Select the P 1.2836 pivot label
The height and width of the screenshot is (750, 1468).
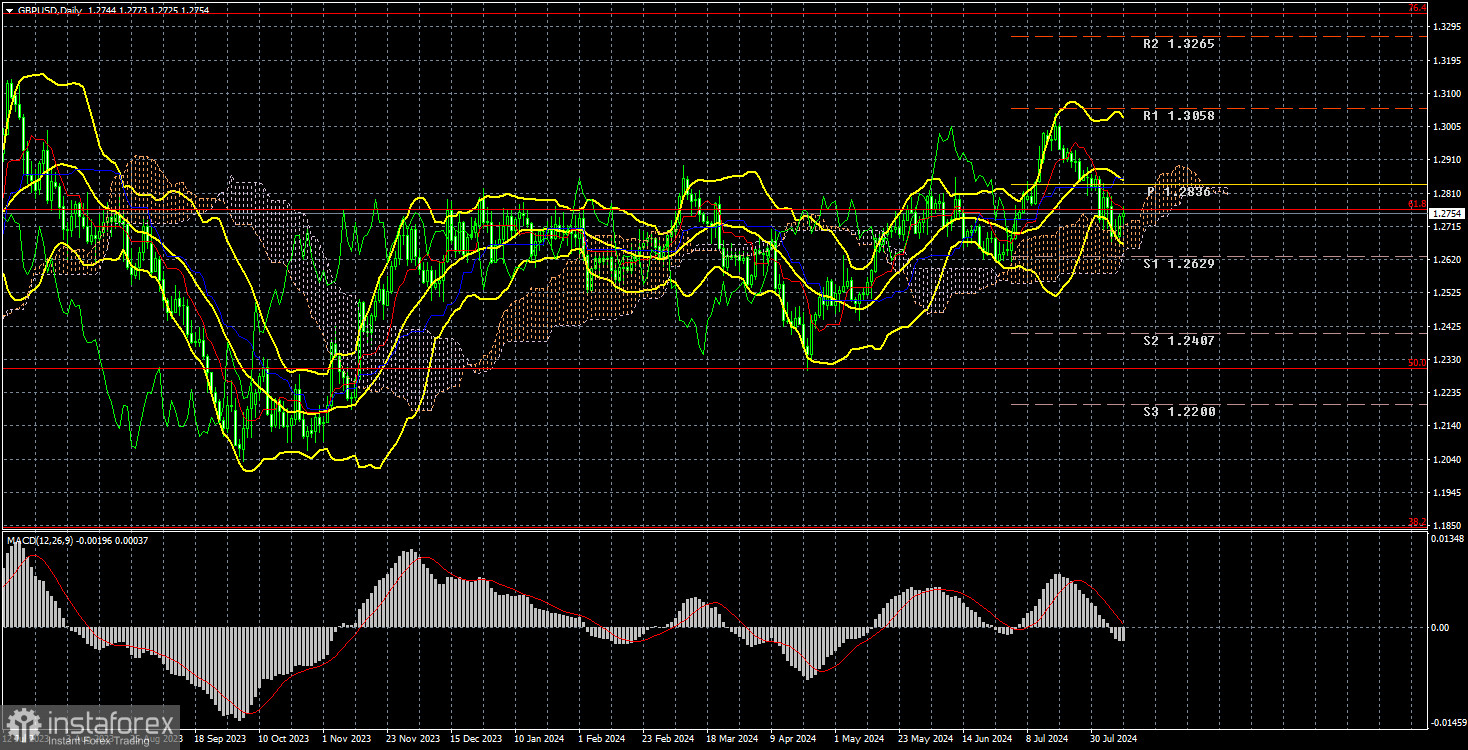click(x=1179, y=191)
